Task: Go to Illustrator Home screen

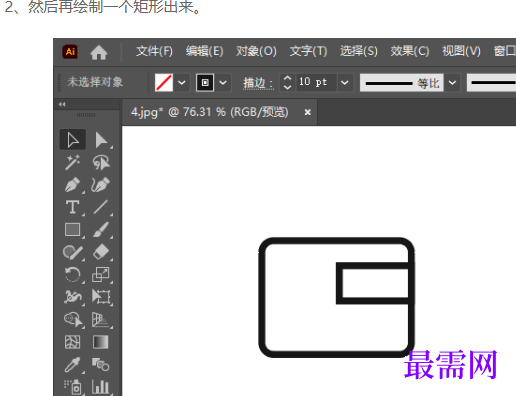Action: [x=99, y=52]
